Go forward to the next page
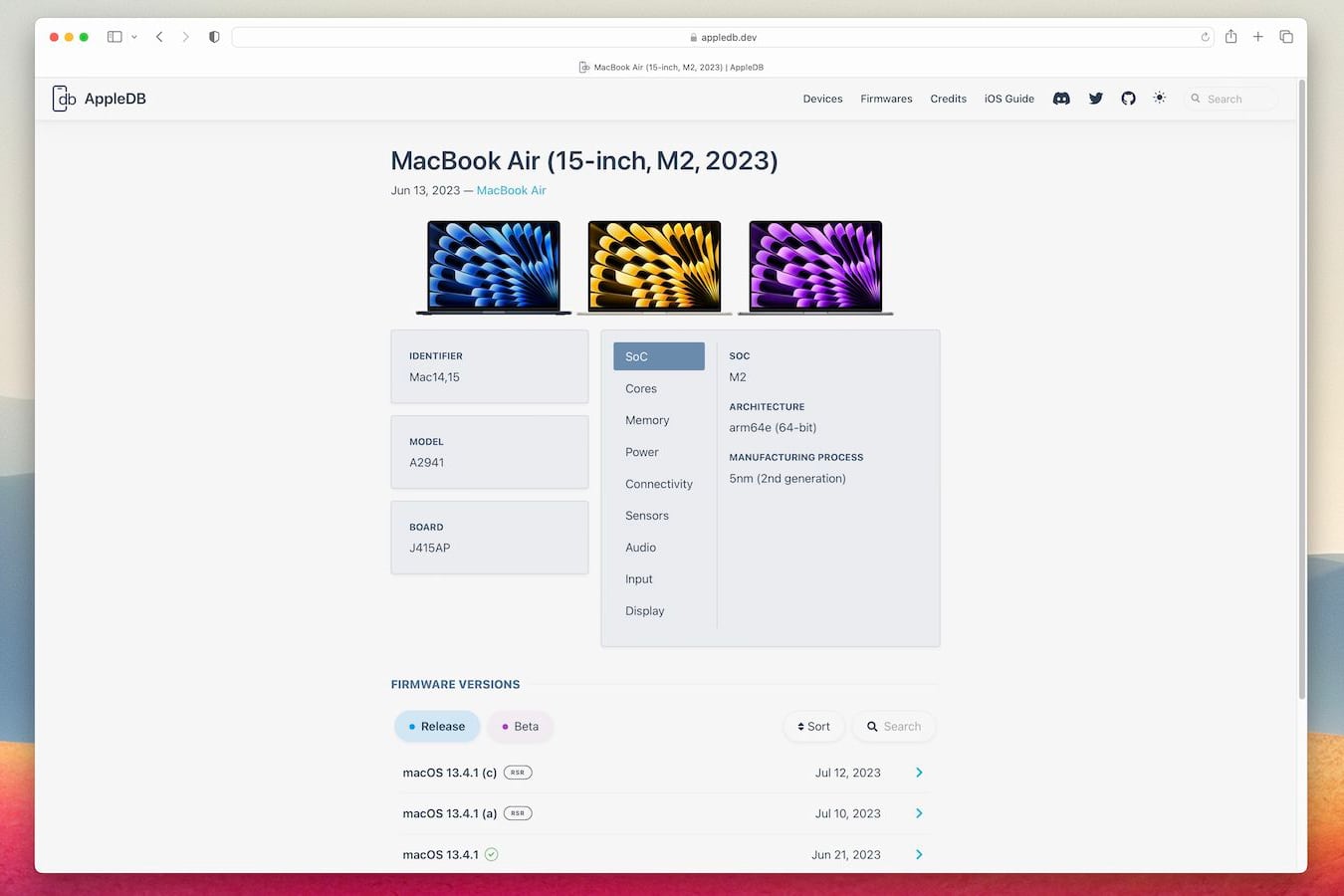1344x896 pixels. pos(185,37)
